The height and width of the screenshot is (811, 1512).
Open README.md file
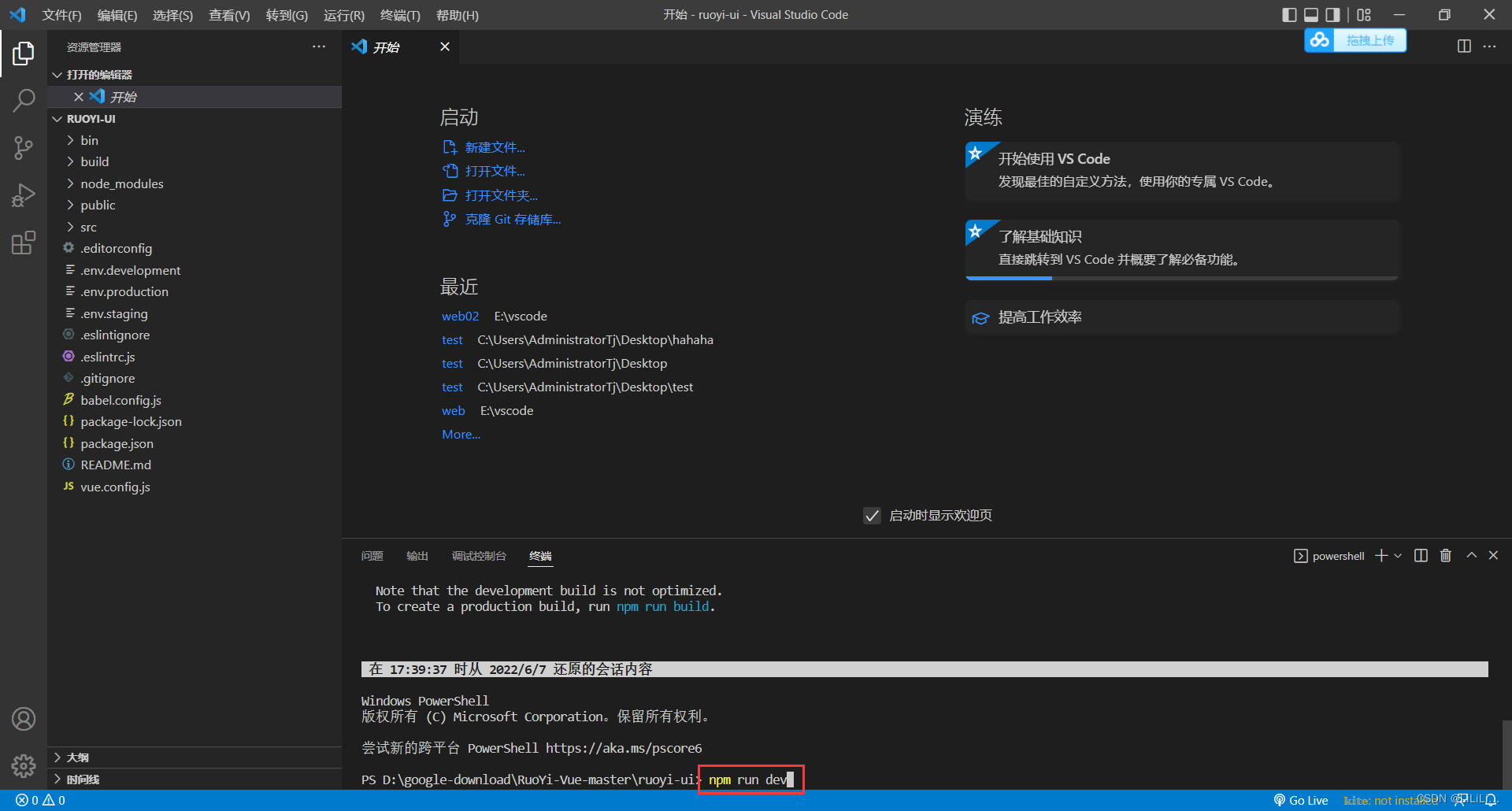195,465
